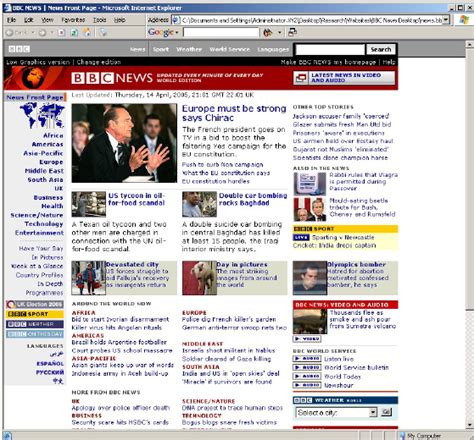This screenshot has width=474, height=440.
Task: Open the View menu
Action: (47, 20)
